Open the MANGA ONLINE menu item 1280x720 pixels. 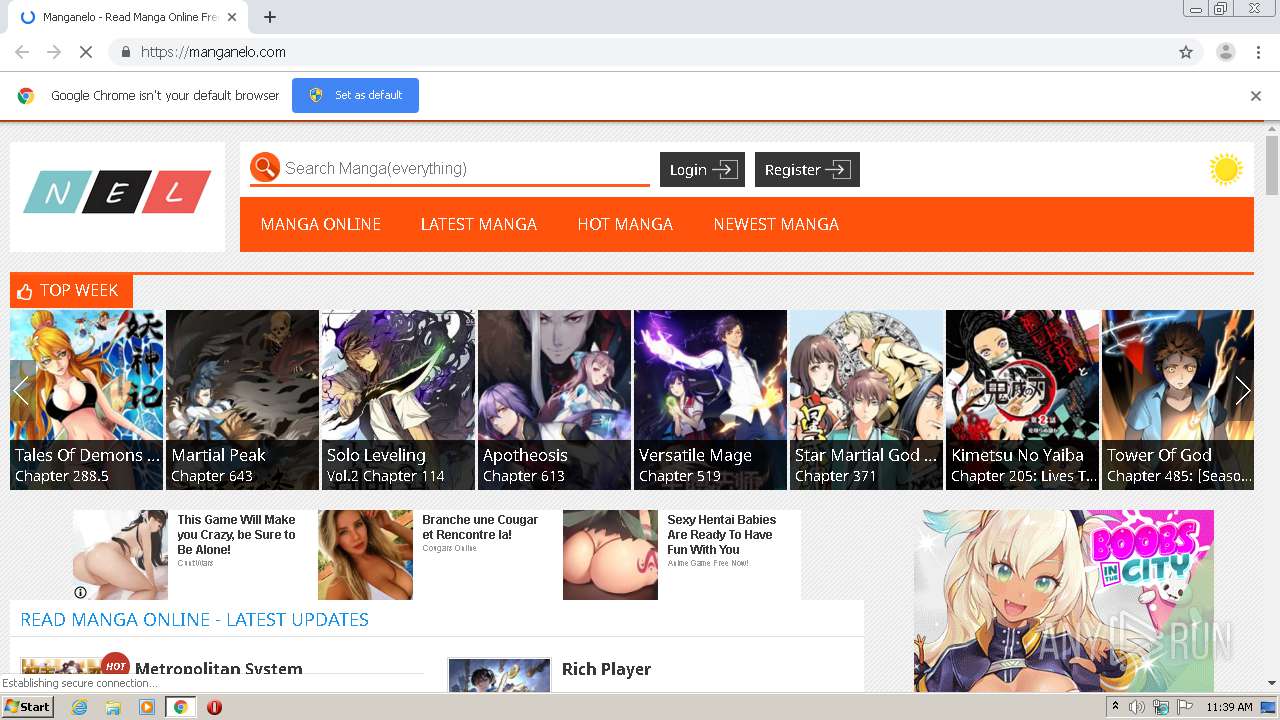click(320, 224)
